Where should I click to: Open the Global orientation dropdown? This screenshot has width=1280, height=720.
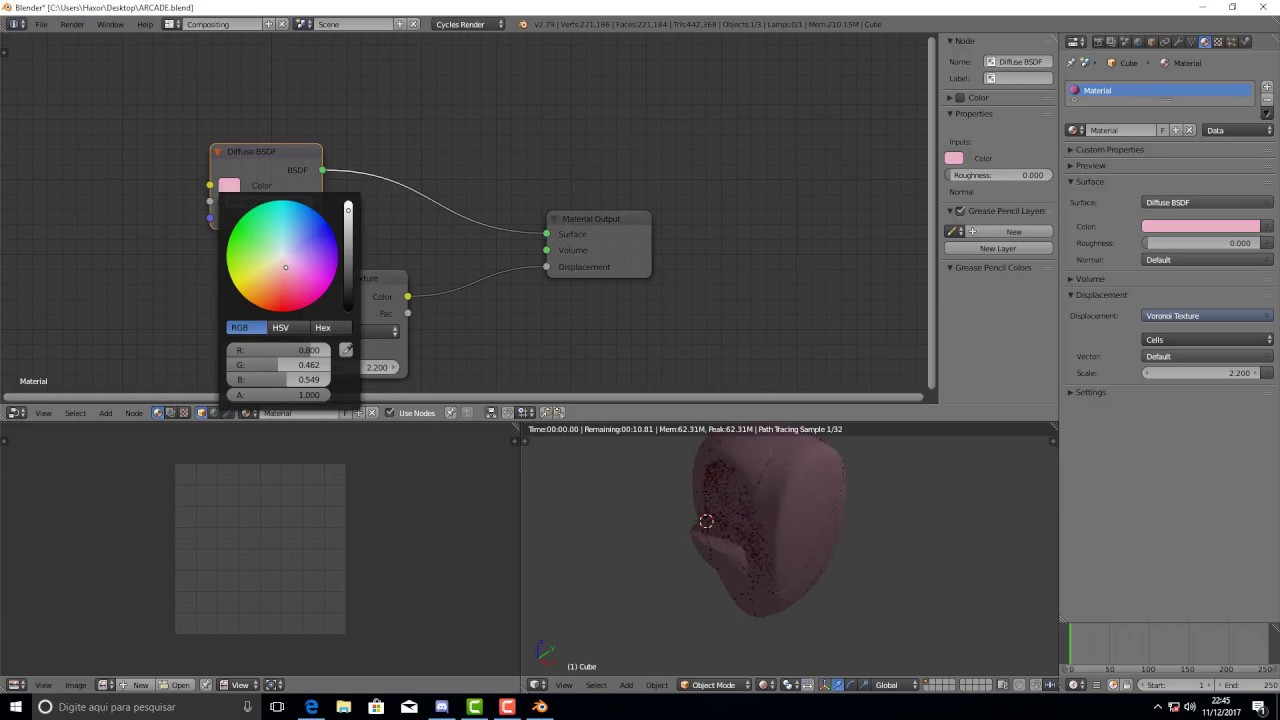[895, 685]
